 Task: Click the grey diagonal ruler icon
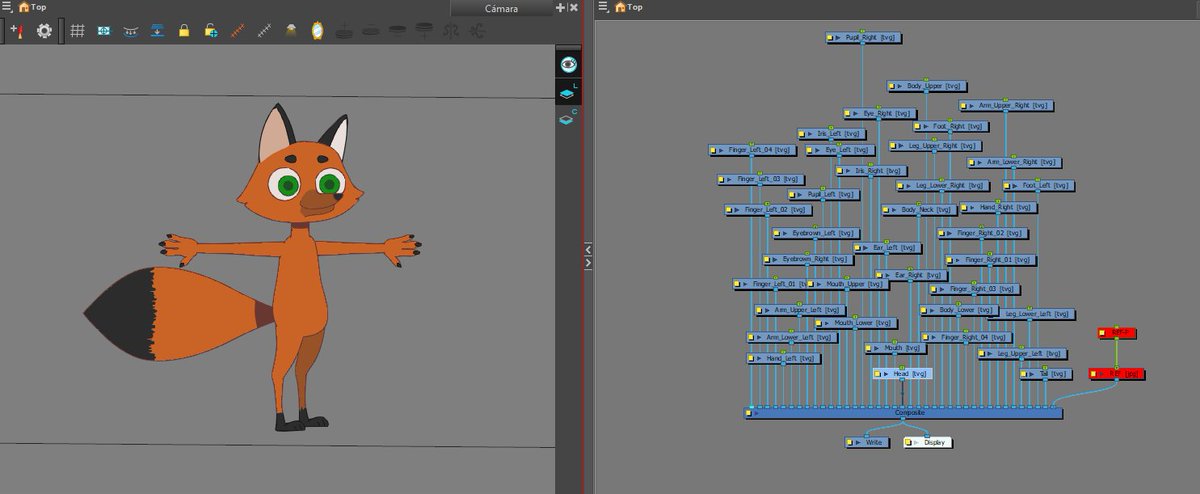(x=264, y=30)
